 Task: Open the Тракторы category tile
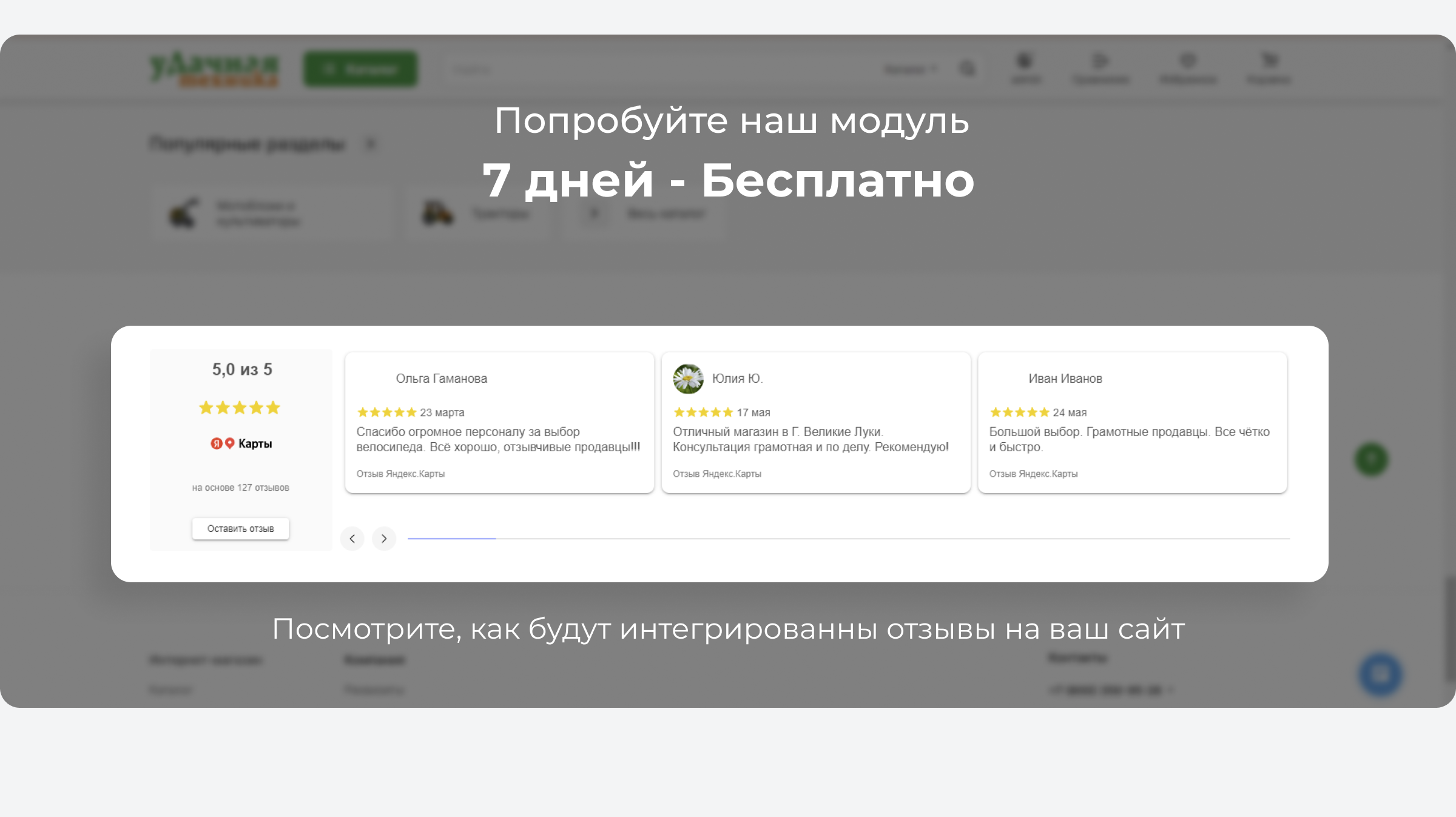click(479, 213)
